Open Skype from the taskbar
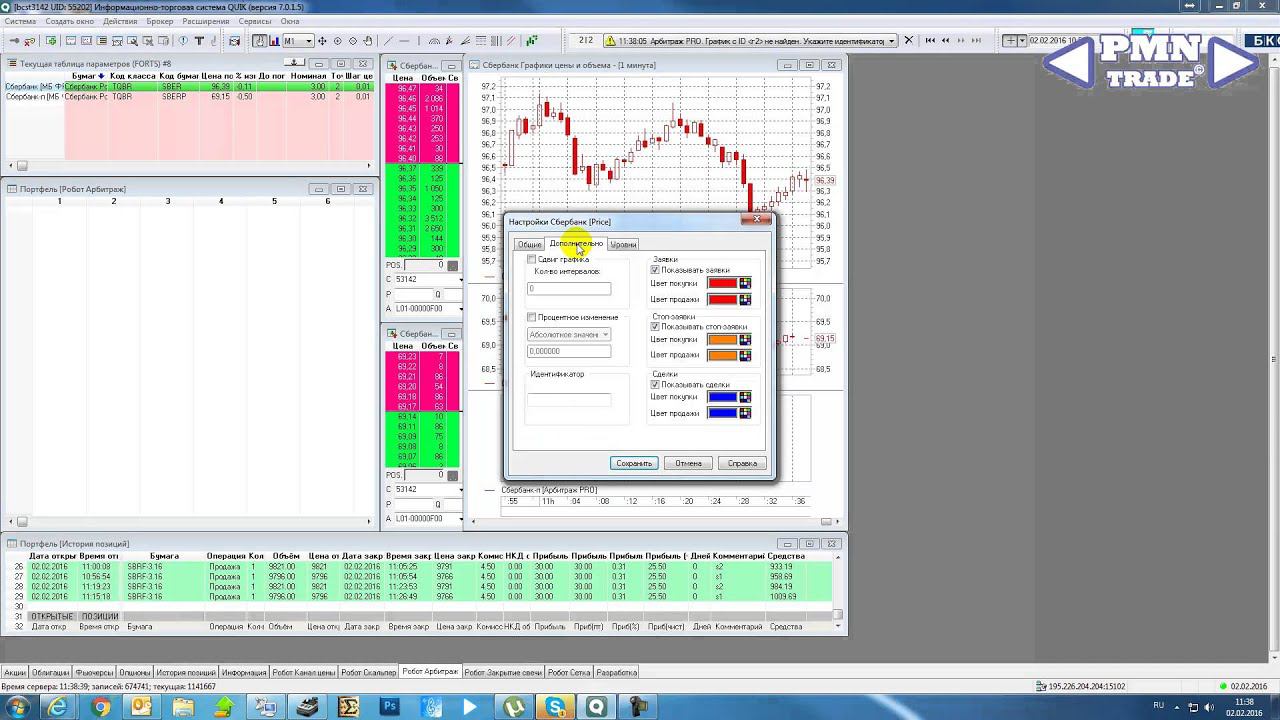This screenshot has height=720, width=1280. tap(555, 707)
